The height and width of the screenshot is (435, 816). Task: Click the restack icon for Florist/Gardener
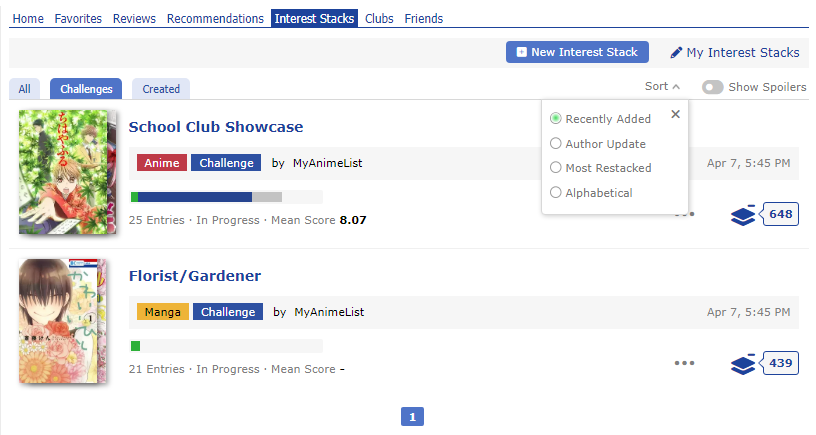click(743, 364)
